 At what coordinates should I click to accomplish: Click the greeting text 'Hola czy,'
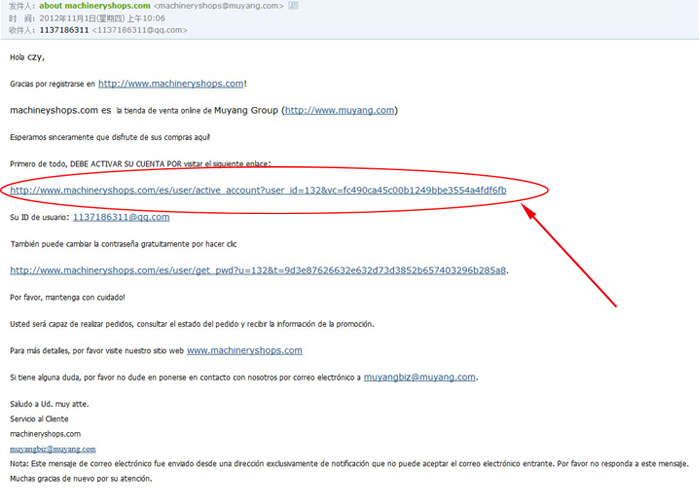[27, 57]
